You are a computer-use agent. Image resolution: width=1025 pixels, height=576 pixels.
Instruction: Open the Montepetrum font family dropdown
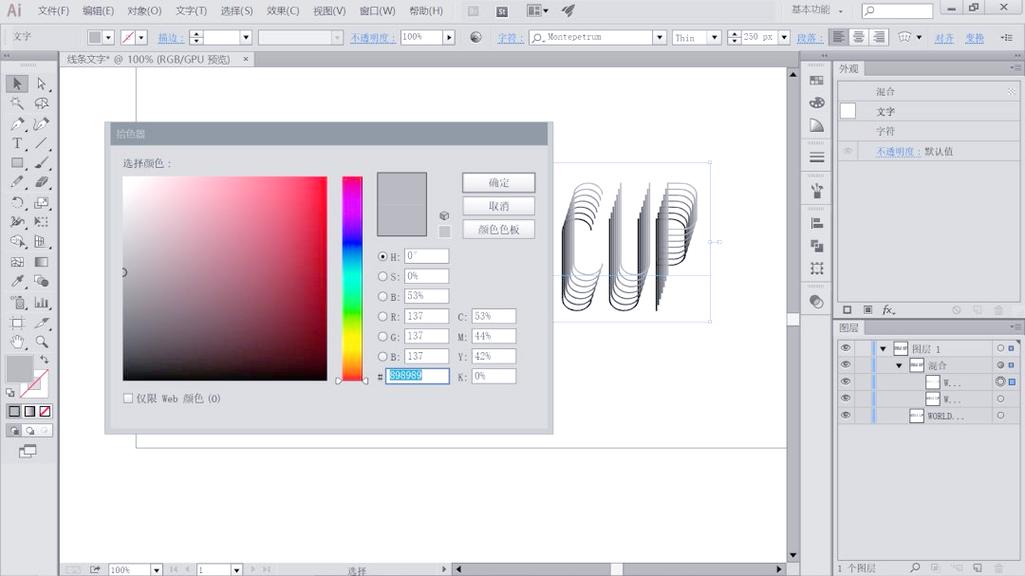point(659,37)
